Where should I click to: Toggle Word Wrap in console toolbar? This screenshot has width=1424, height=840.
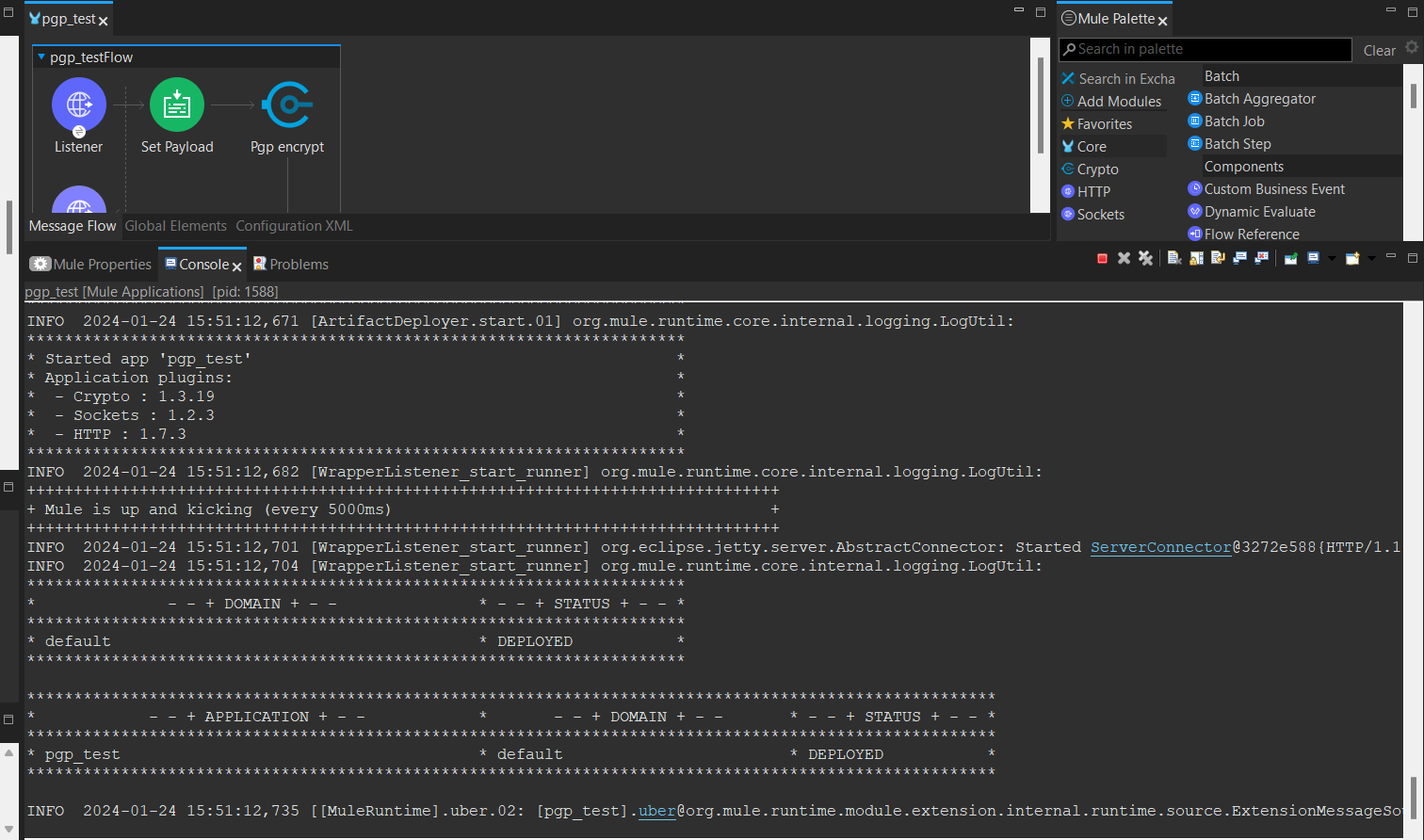pos(1218,258)
